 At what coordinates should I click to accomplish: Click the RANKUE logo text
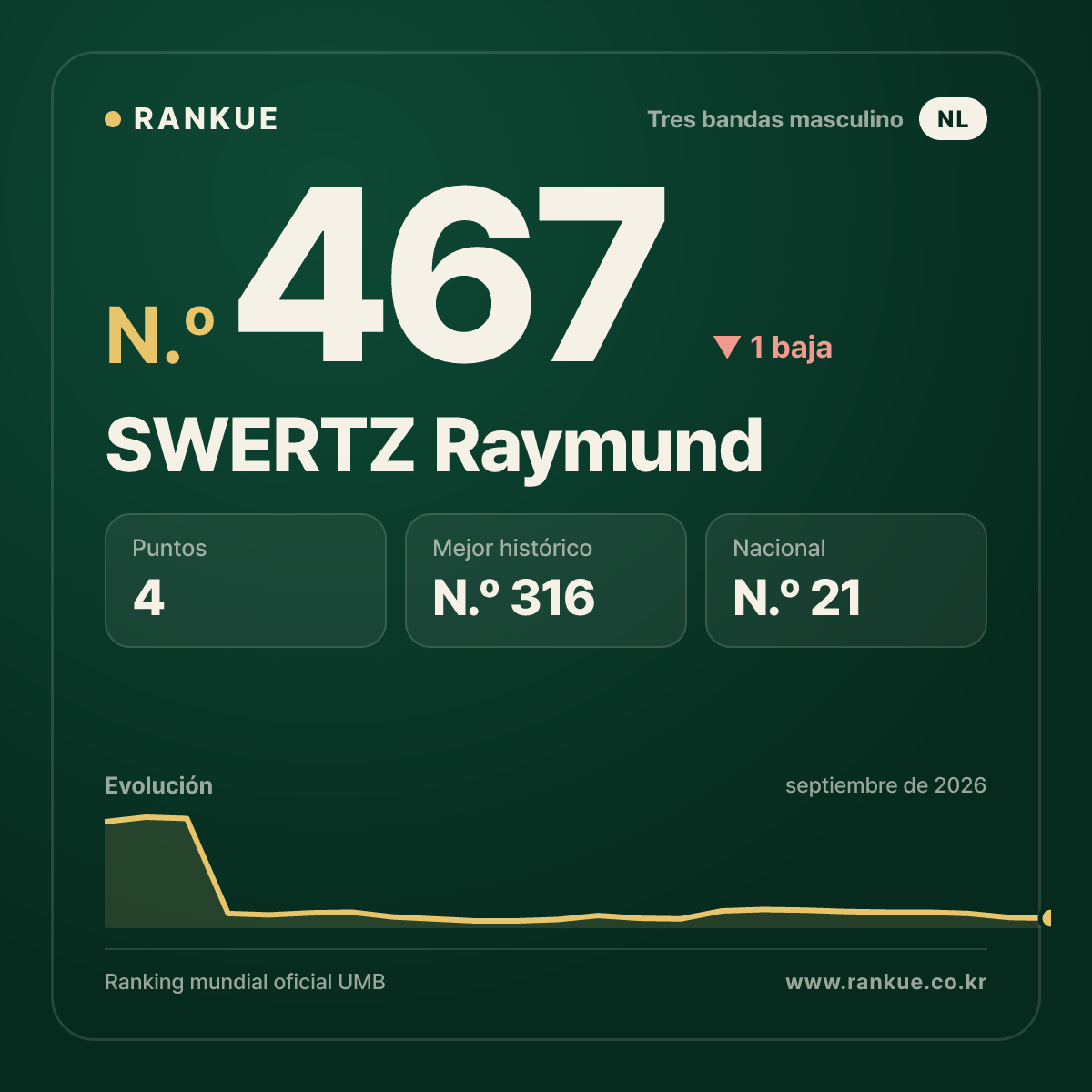pos(206,119)
